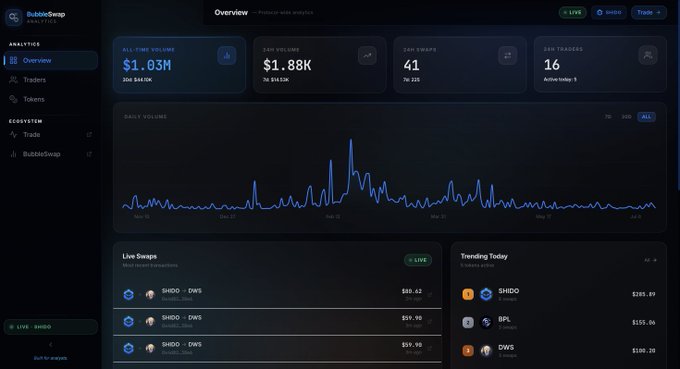Click the tallest peak in daily volume chart

pos(351,141)
